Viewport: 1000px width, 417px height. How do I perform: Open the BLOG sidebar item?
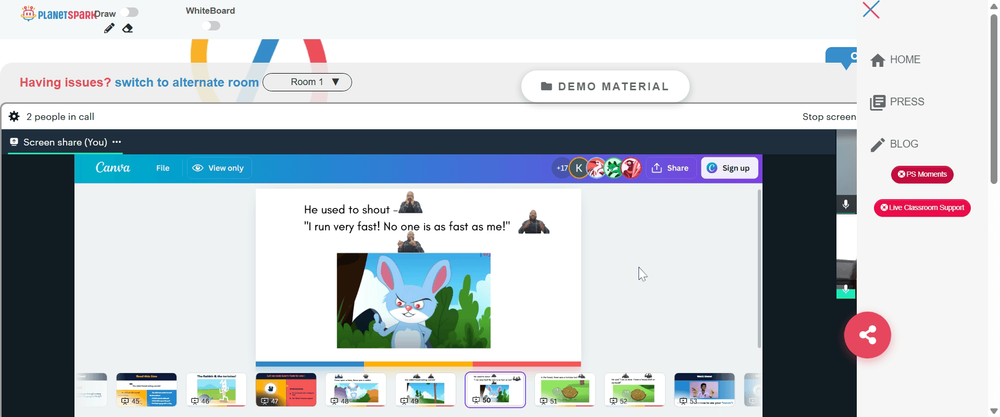895,144
